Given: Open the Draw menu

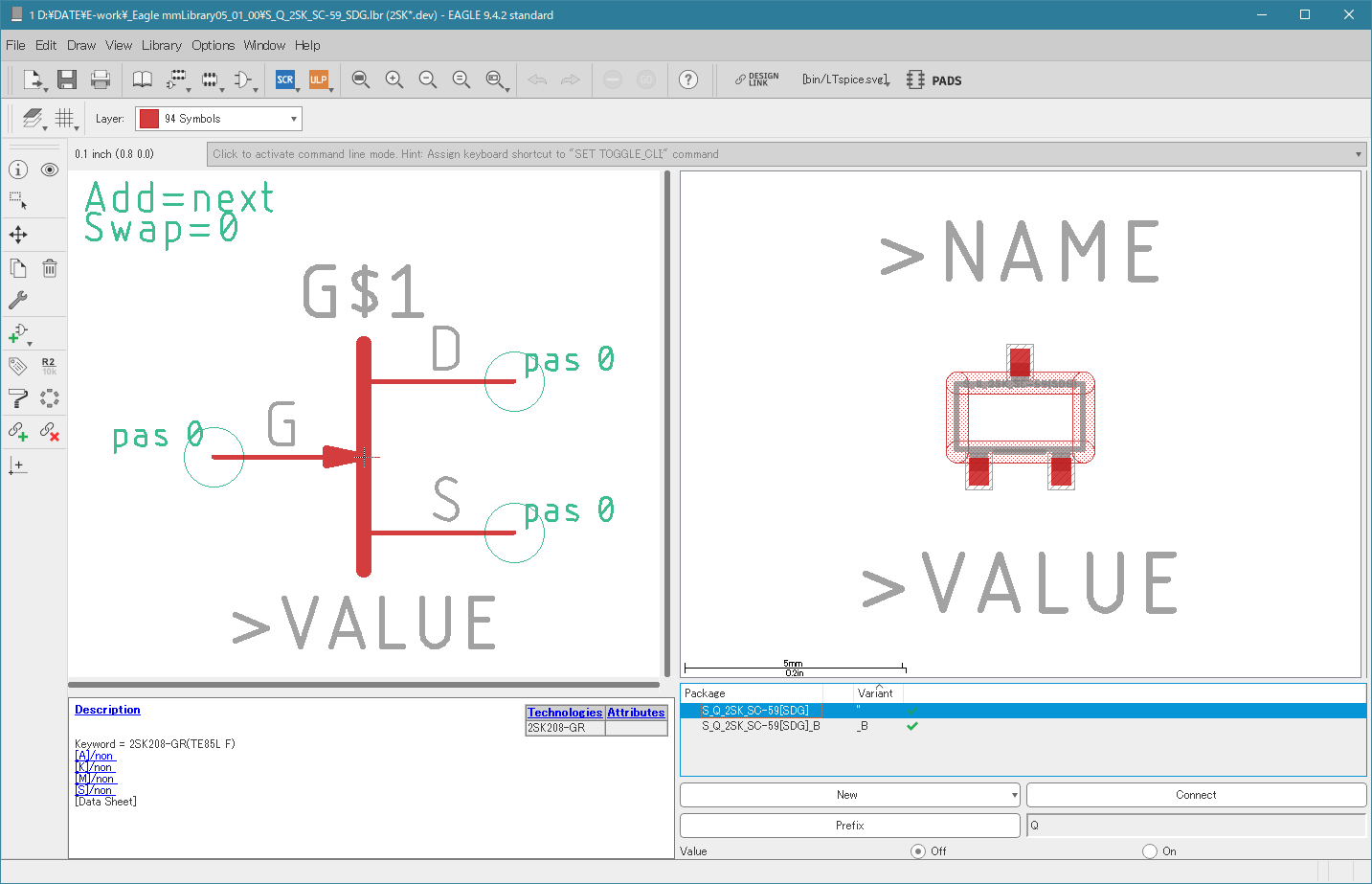Looking at the screenshot, I should tap(81, 45).
